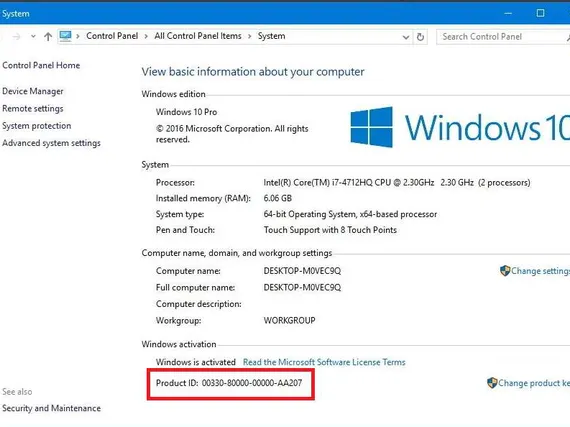
Task: Click the 64-bit Operating System text
Action: [x=350, y=214]
